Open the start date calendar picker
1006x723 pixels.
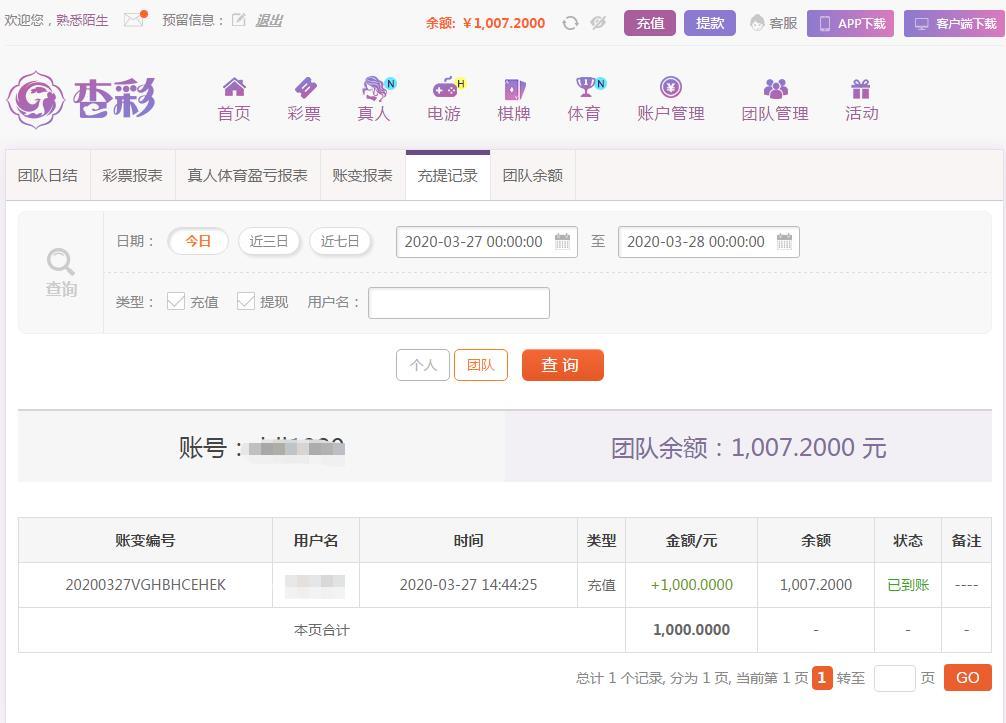click(563, 241)
